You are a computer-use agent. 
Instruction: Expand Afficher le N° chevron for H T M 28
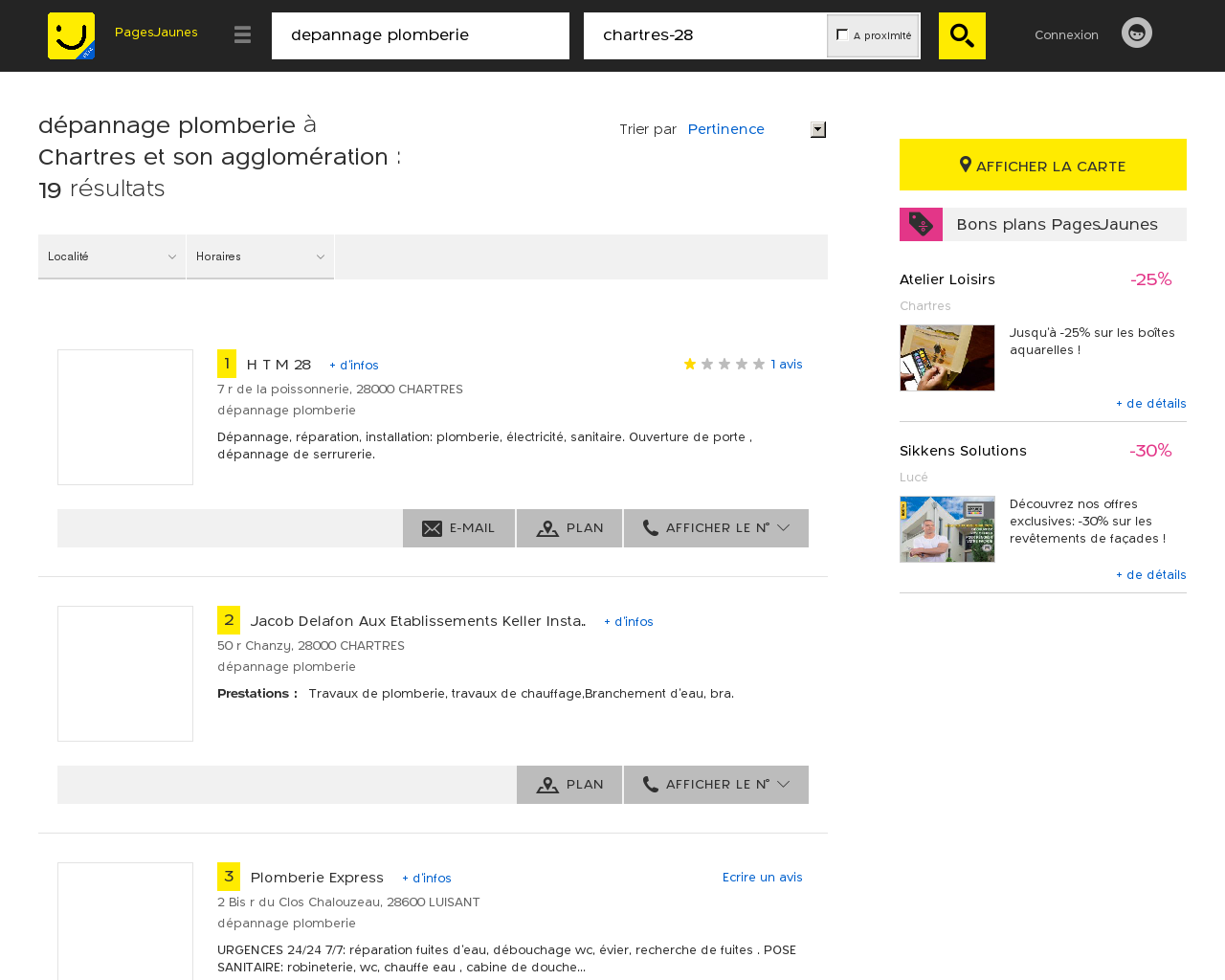783,528
